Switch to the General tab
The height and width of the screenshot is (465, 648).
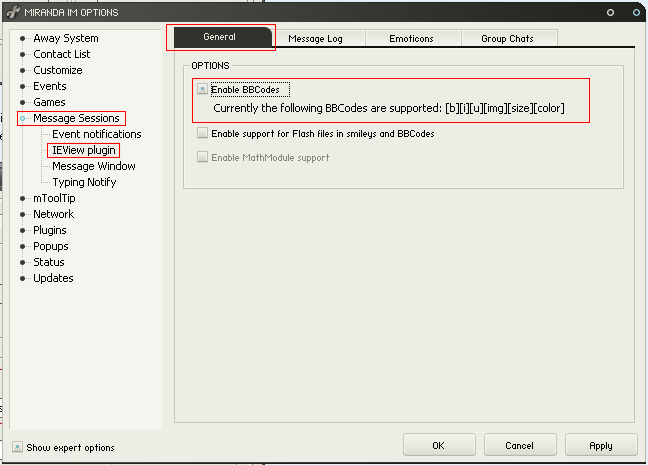click(x=222, y=37)
